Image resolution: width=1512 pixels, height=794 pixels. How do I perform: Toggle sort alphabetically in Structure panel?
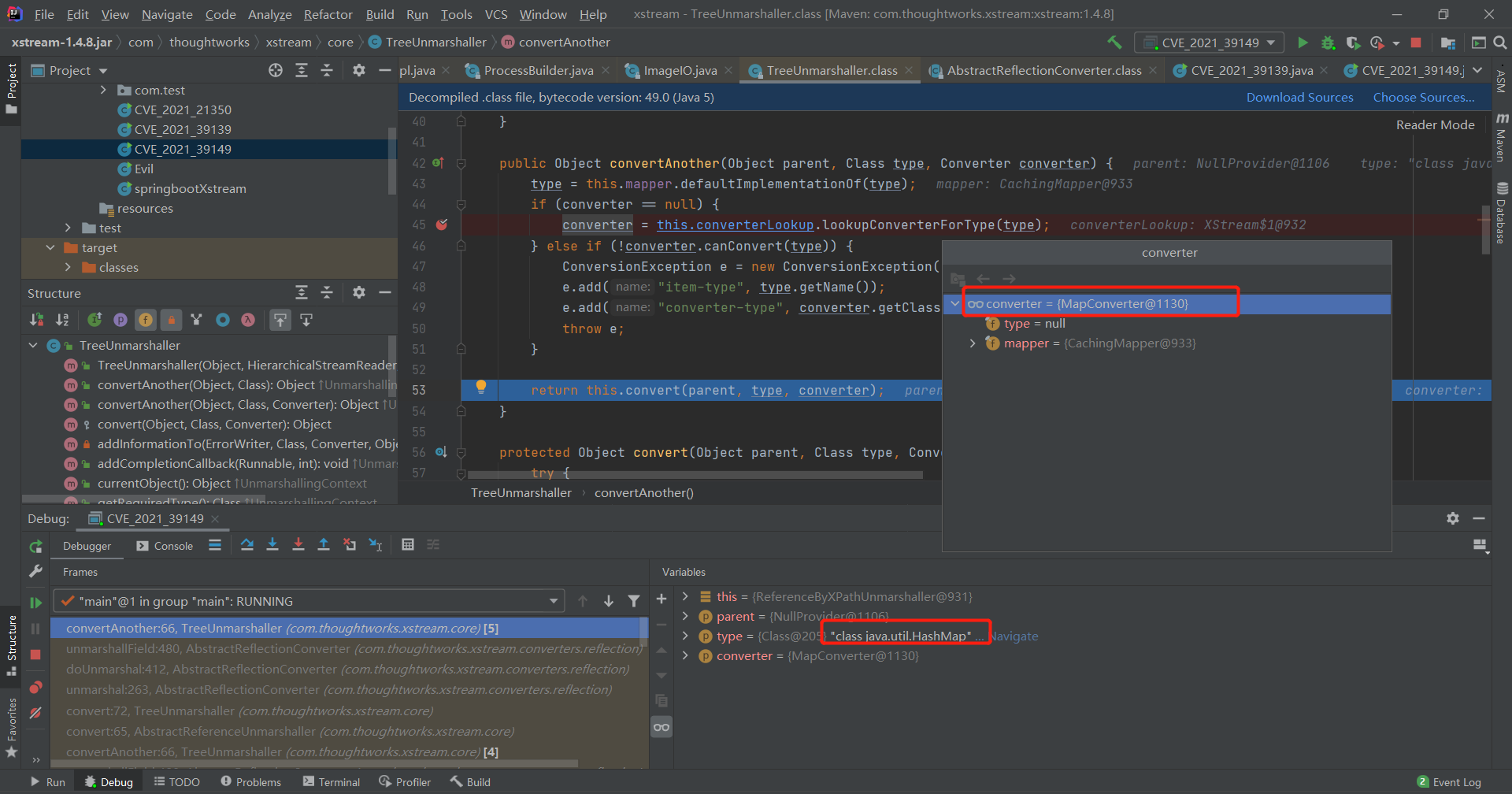pyautogui.click(x=62, y=320)
